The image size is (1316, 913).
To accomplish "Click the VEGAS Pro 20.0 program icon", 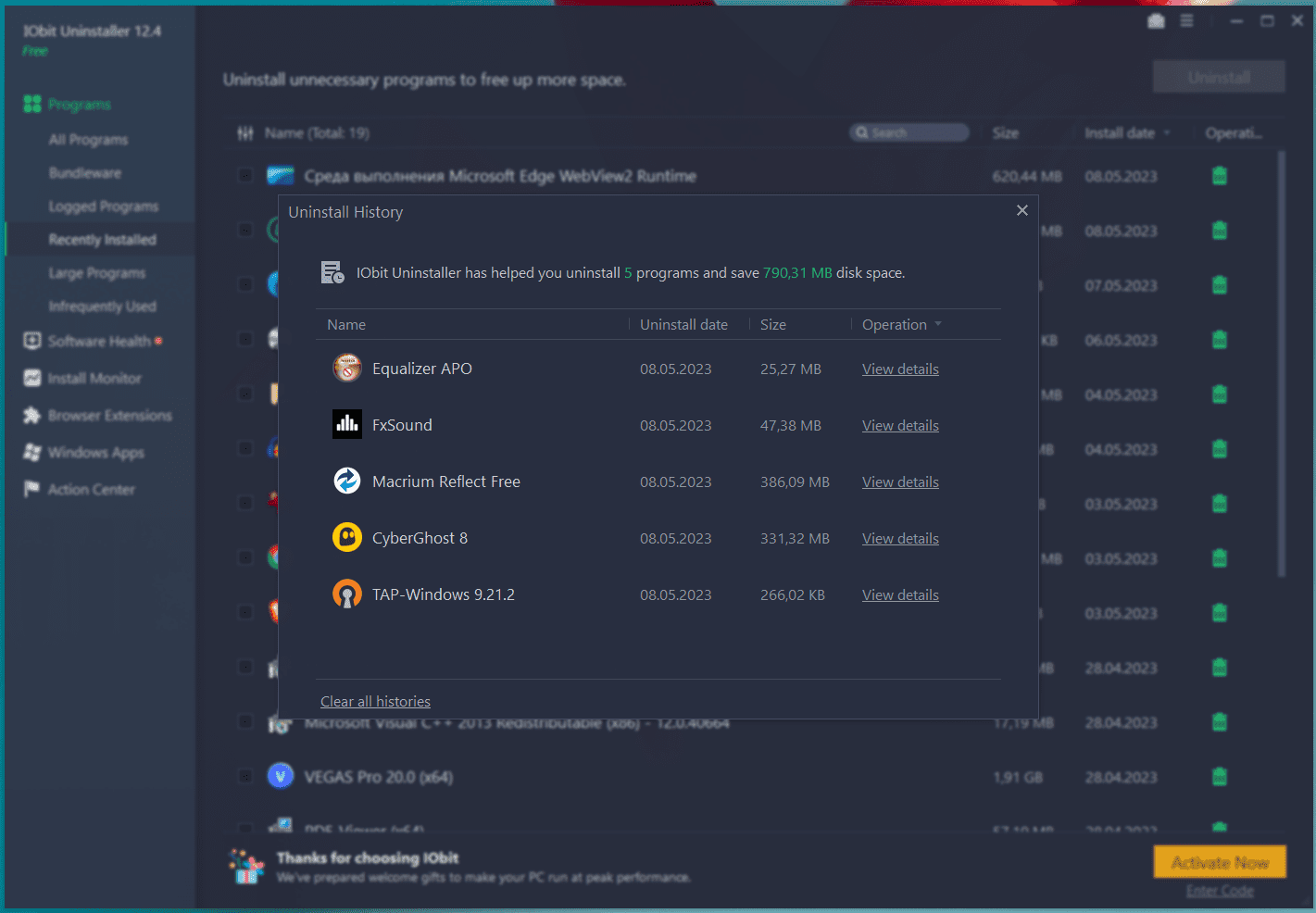I will 281,776.
